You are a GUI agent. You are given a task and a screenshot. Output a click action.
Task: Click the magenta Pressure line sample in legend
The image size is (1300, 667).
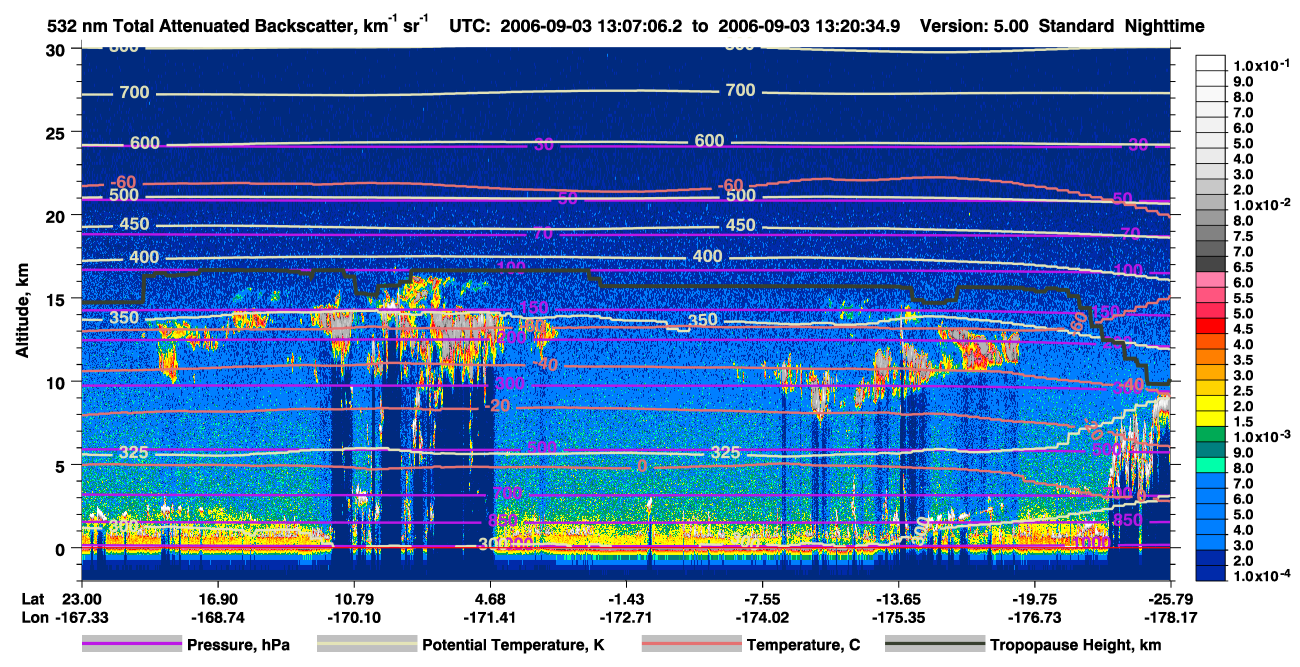(x=132, y=645)
